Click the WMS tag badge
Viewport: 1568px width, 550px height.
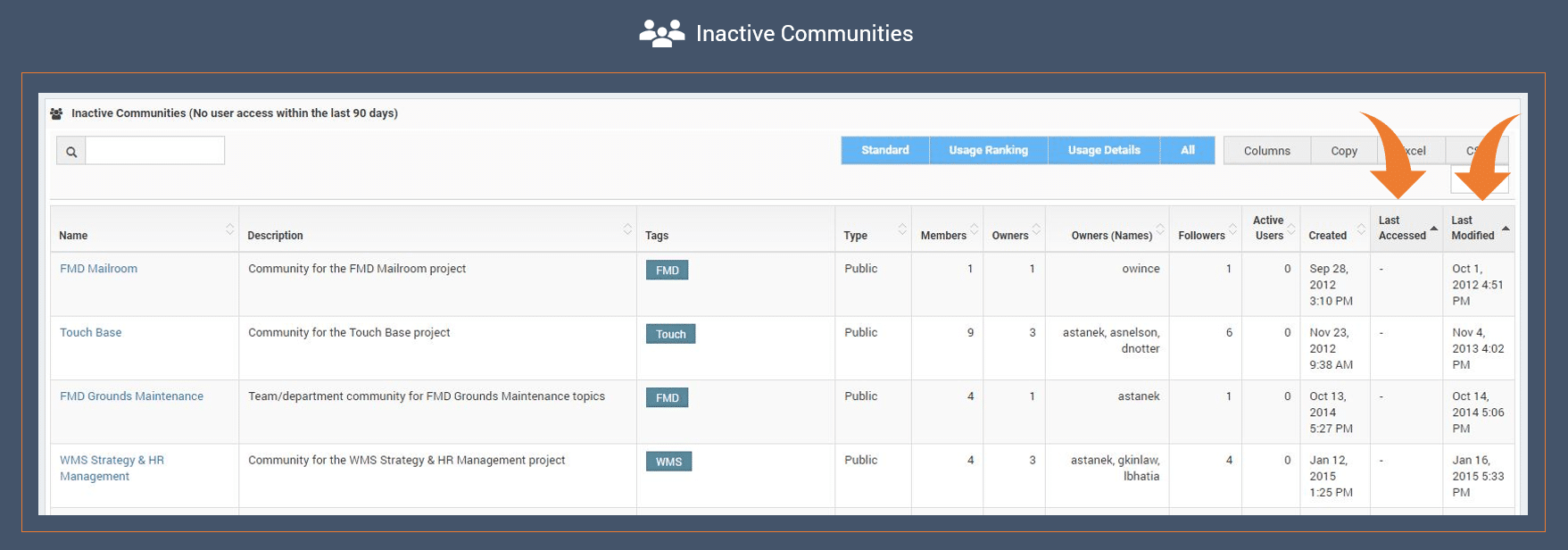pos(668,462)
